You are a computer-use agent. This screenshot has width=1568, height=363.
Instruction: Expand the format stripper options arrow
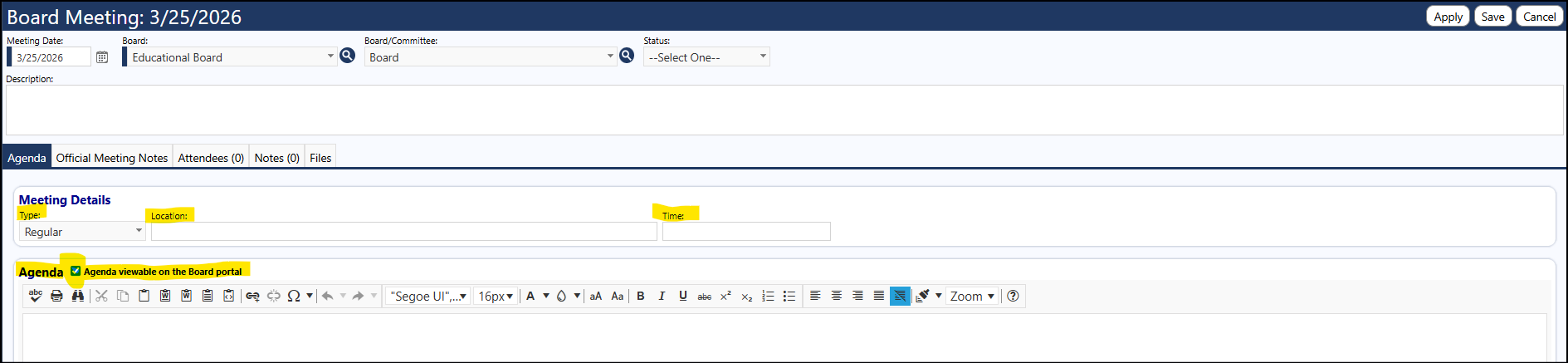[x=939, y=296]
